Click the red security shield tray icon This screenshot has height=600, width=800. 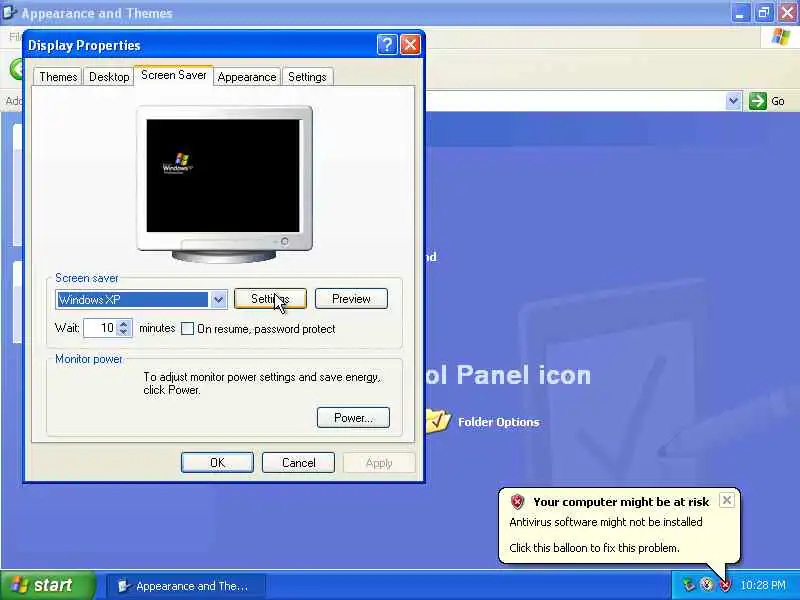click(725, 585)
